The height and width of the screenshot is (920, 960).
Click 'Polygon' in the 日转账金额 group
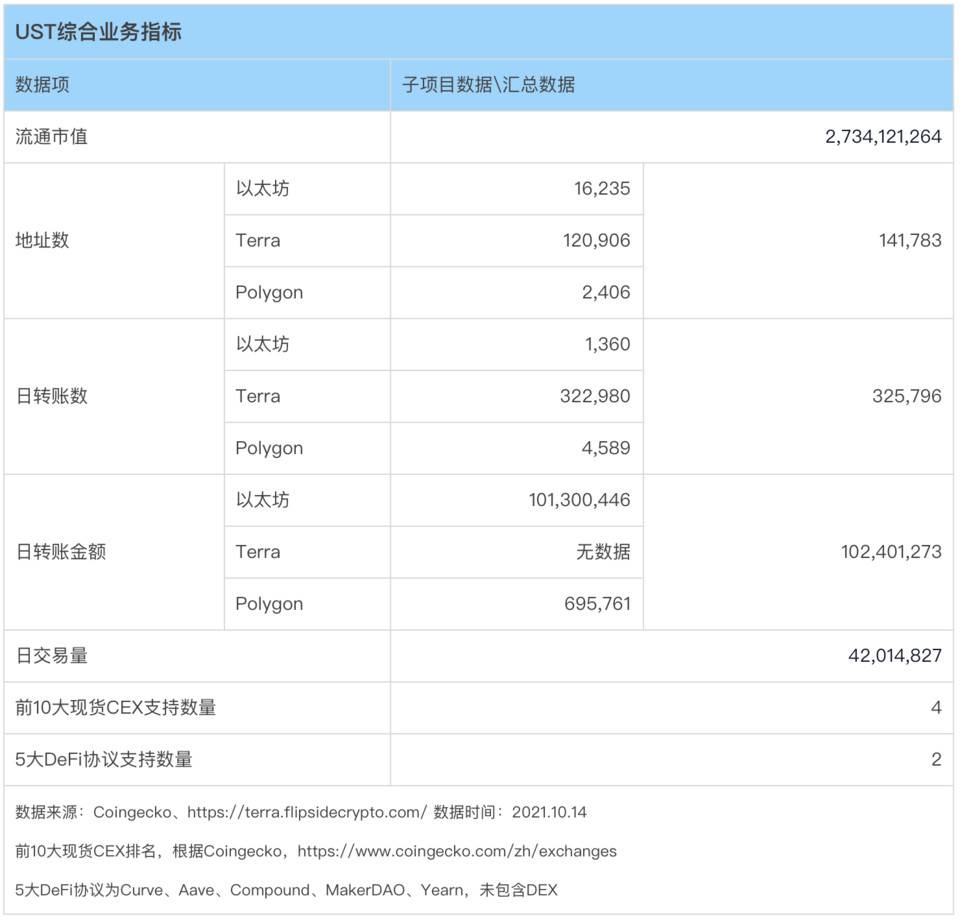point(269,604)
